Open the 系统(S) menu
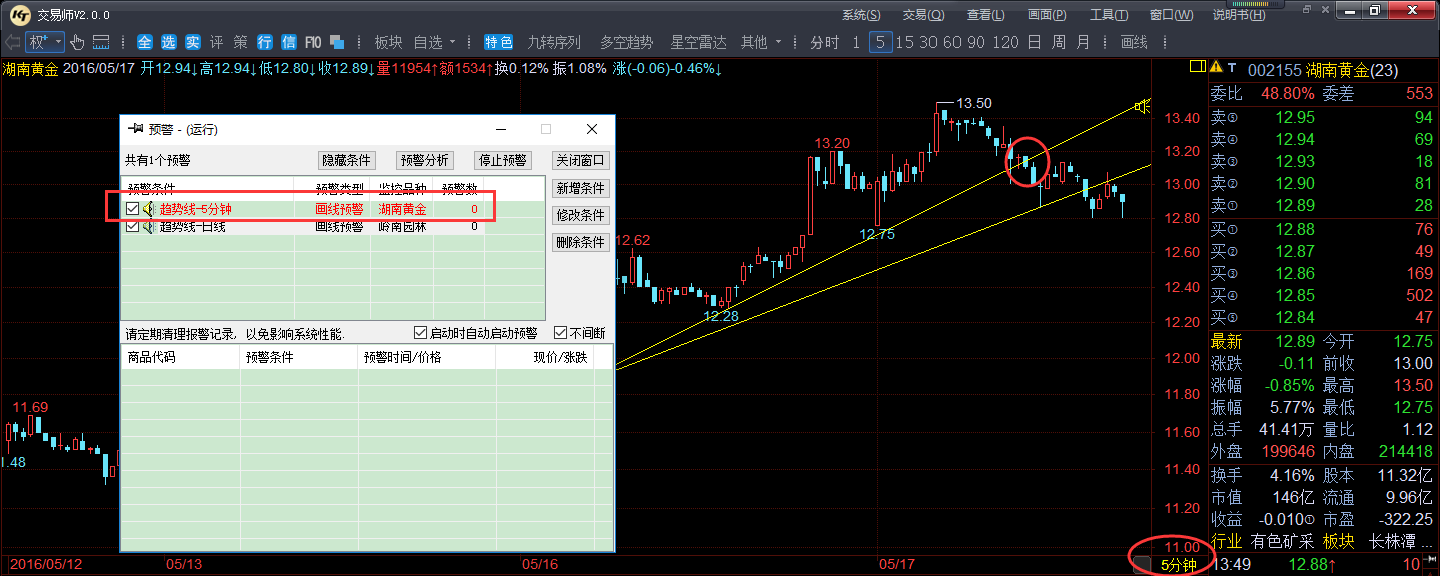Screen dimensions: 1440x576 click(861, 14)
